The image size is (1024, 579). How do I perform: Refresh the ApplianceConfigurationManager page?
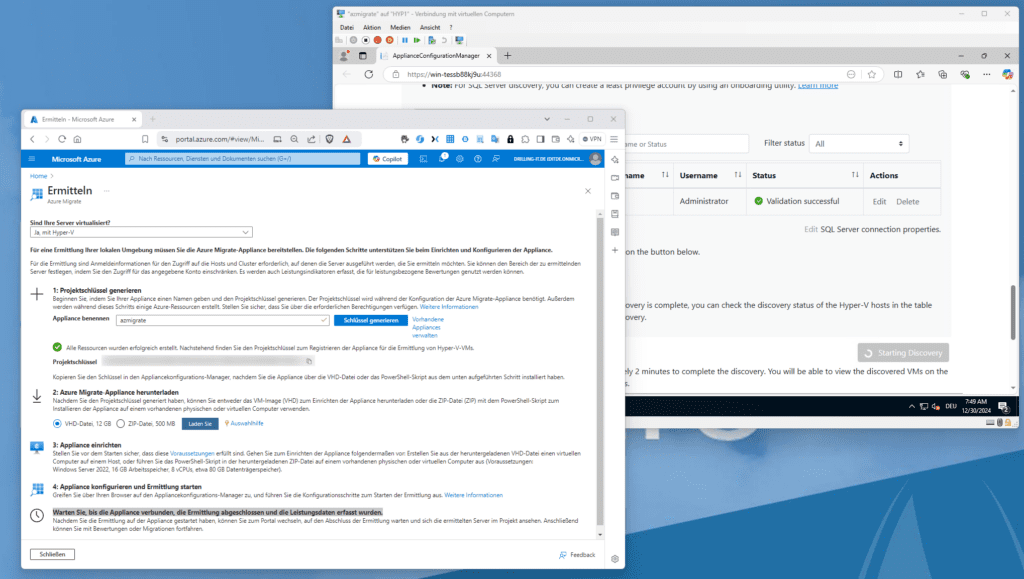(x=369, y=74)
